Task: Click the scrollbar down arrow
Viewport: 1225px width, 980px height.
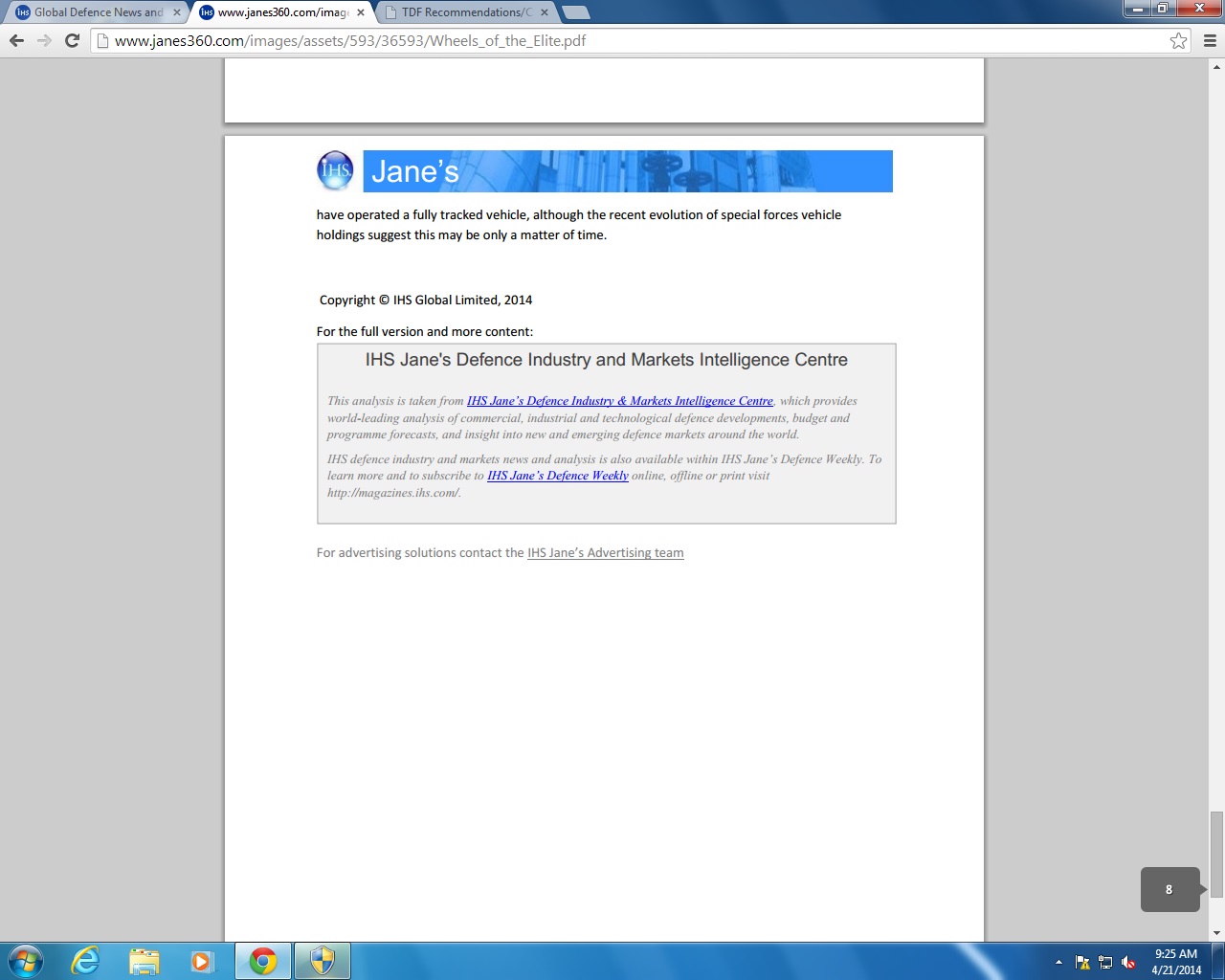Action: click(x=1216, y=933)
